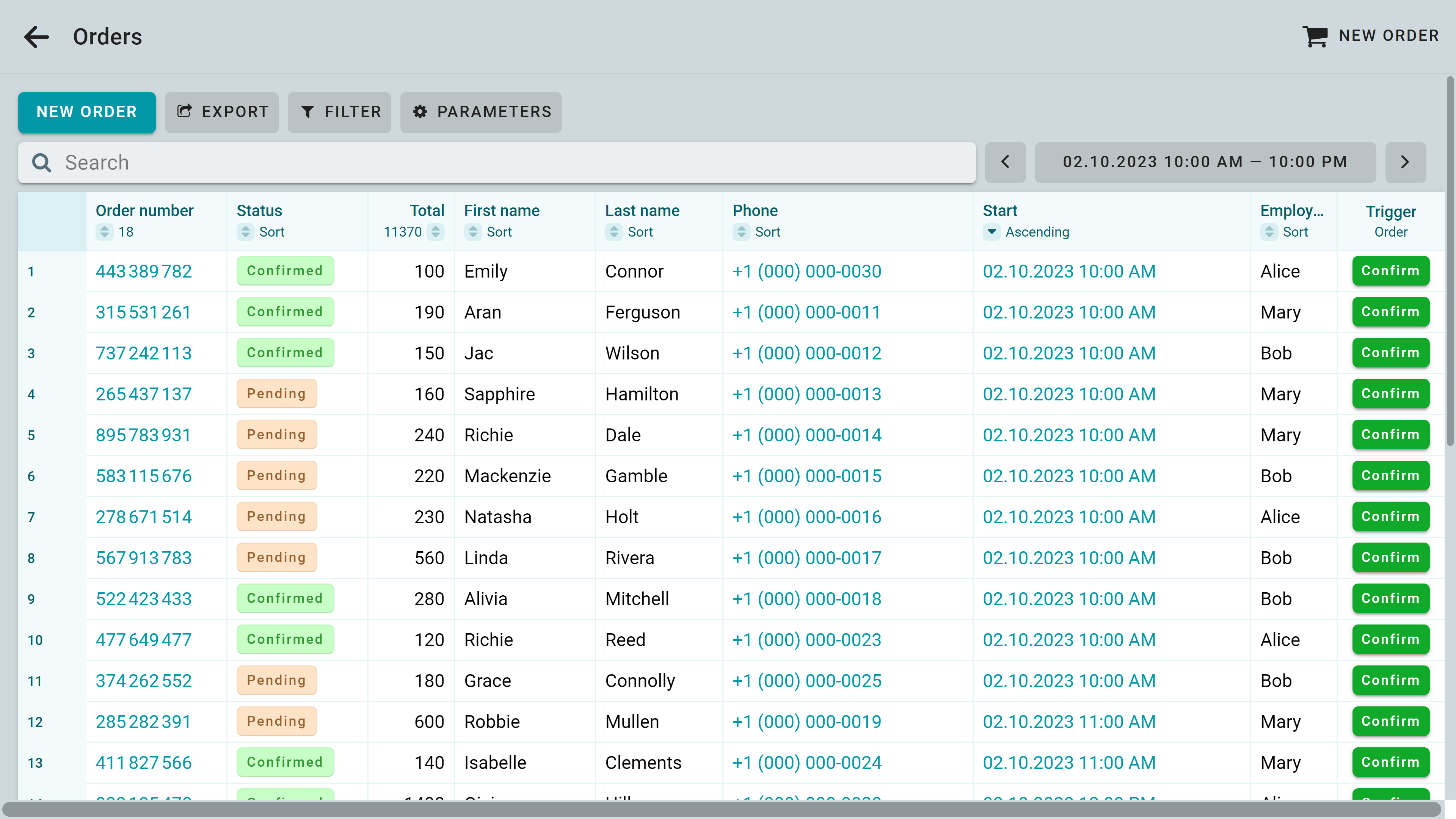The height and width of the screenshot is (819, 1456).
Task: Click the EXPORT button
Action: [221, 112]
